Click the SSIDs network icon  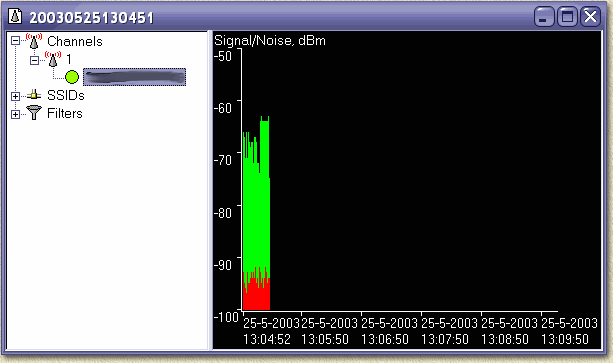[34, 95]
